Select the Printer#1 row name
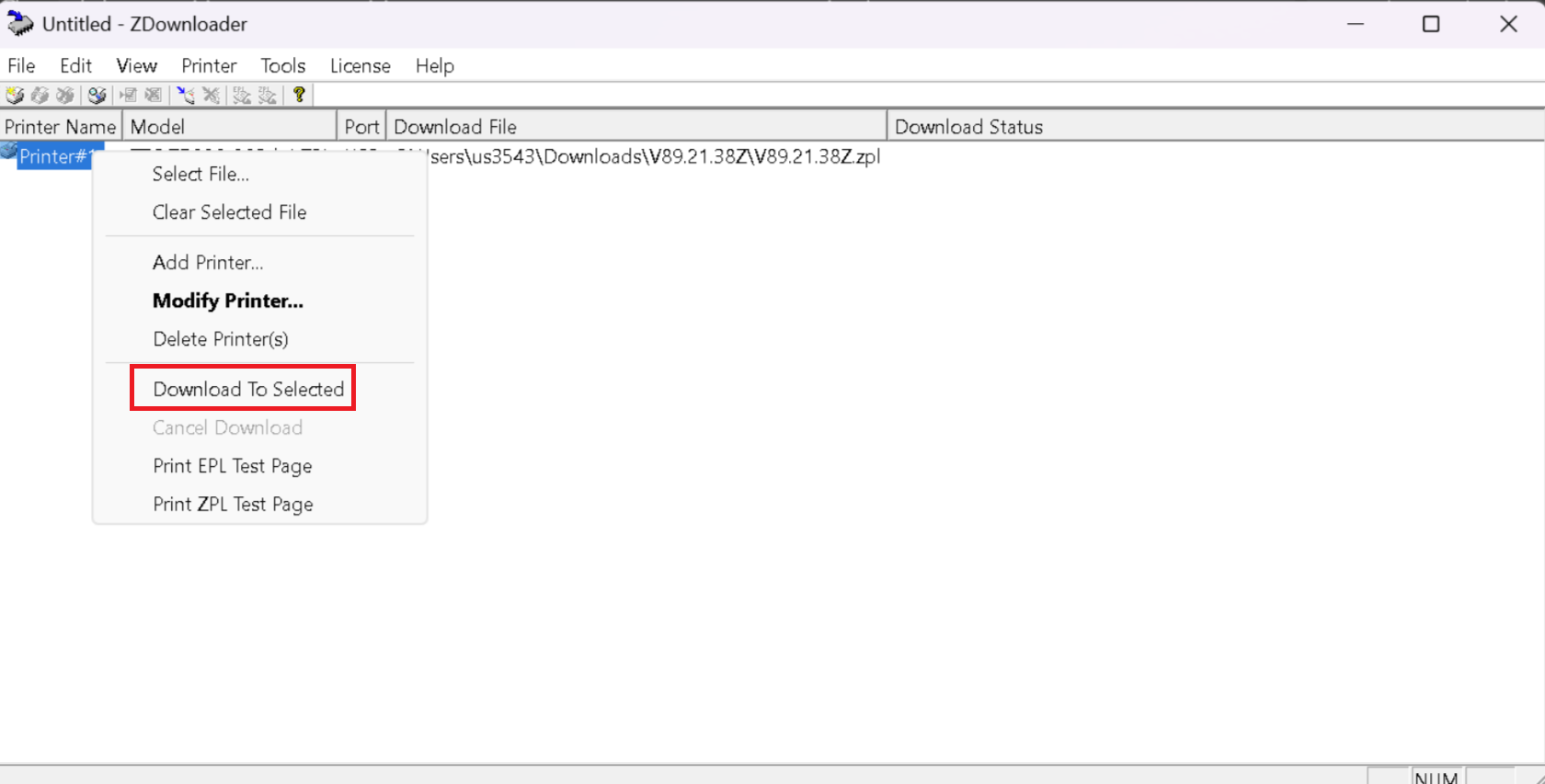1545x784 pixels. (x=56, y=156)
